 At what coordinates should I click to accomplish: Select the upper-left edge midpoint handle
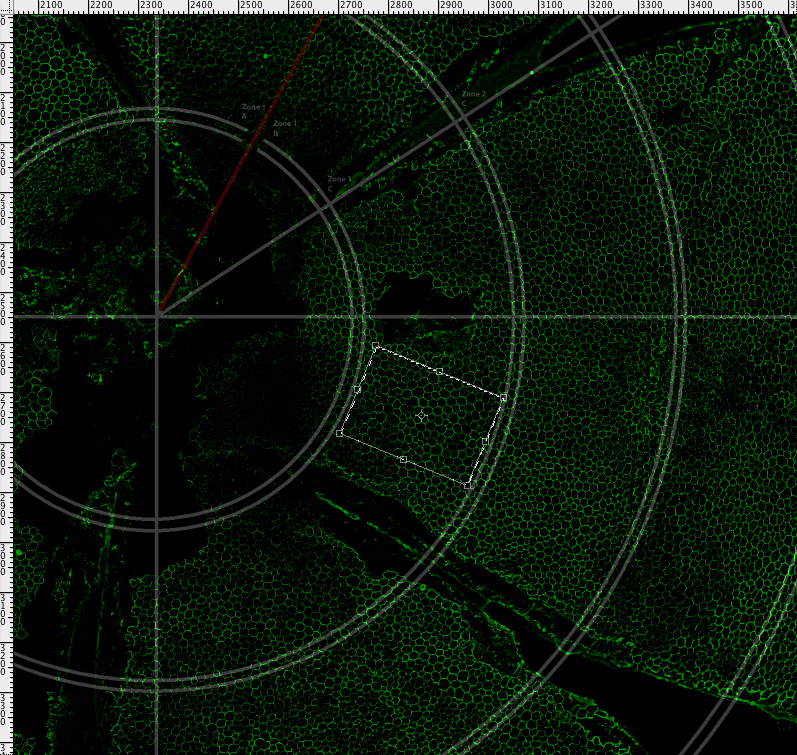pyautogui.click(x=358, y=390)
